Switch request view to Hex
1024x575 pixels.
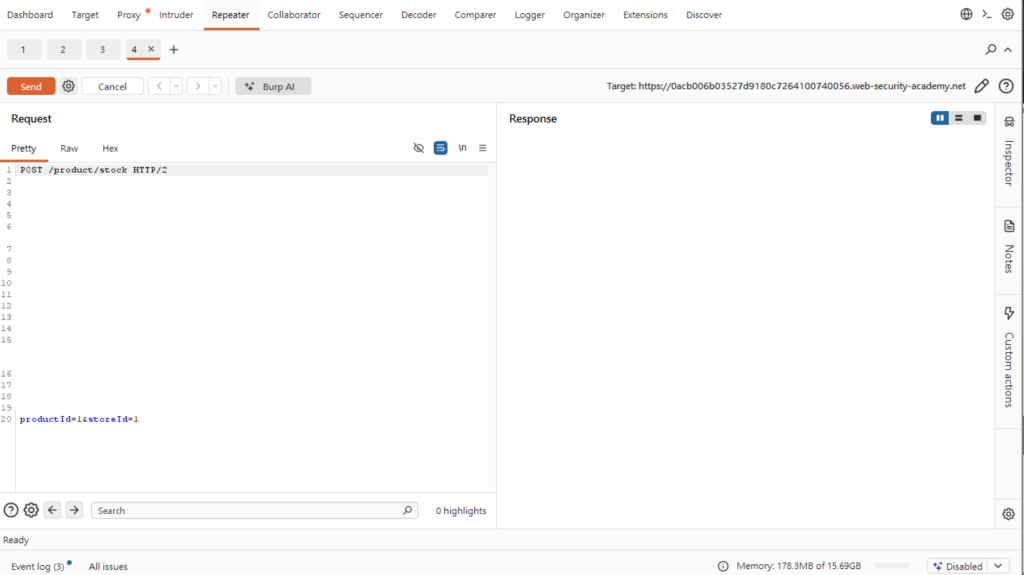[110, 148]
